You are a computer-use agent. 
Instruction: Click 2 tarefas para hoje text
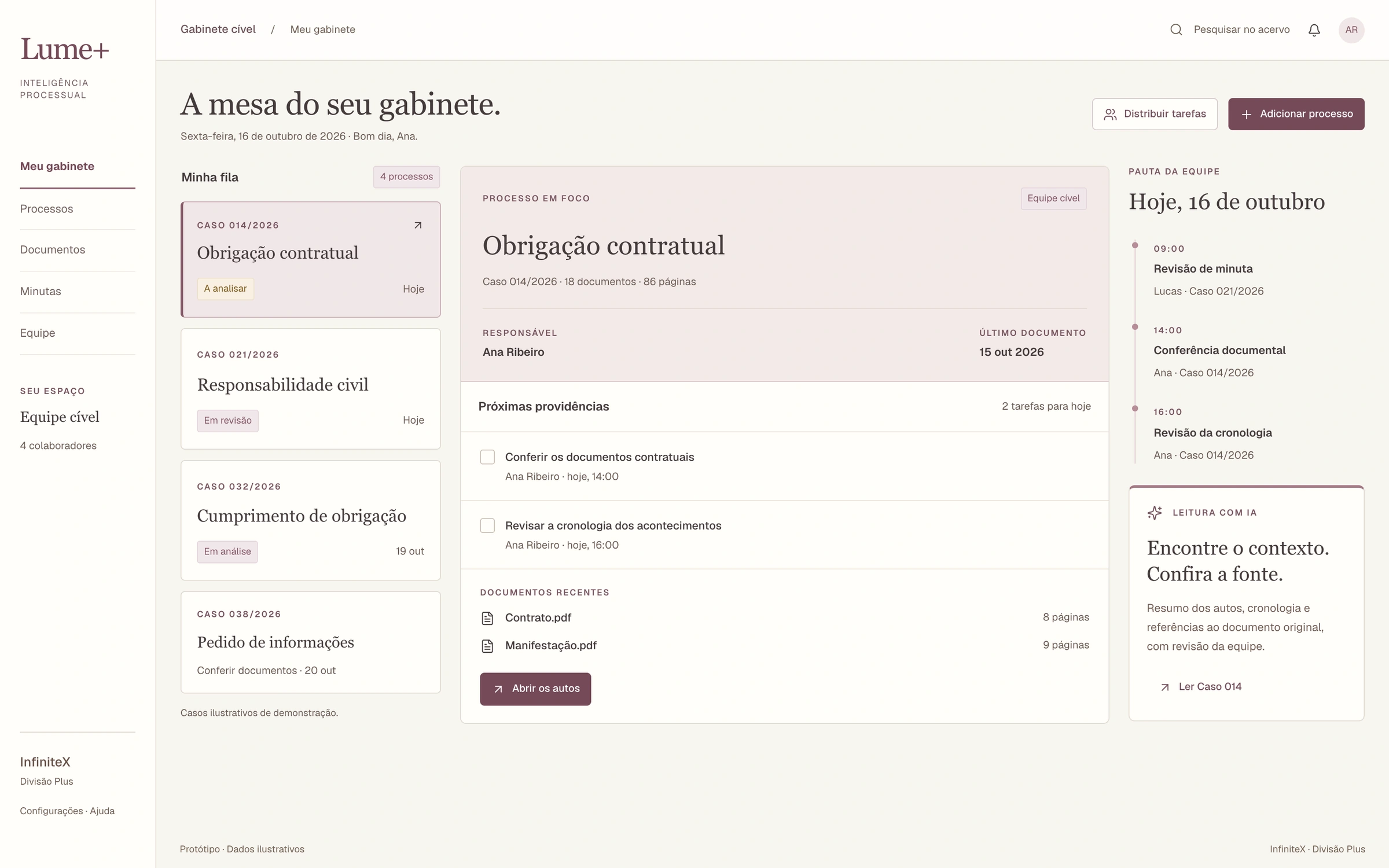1046,407
